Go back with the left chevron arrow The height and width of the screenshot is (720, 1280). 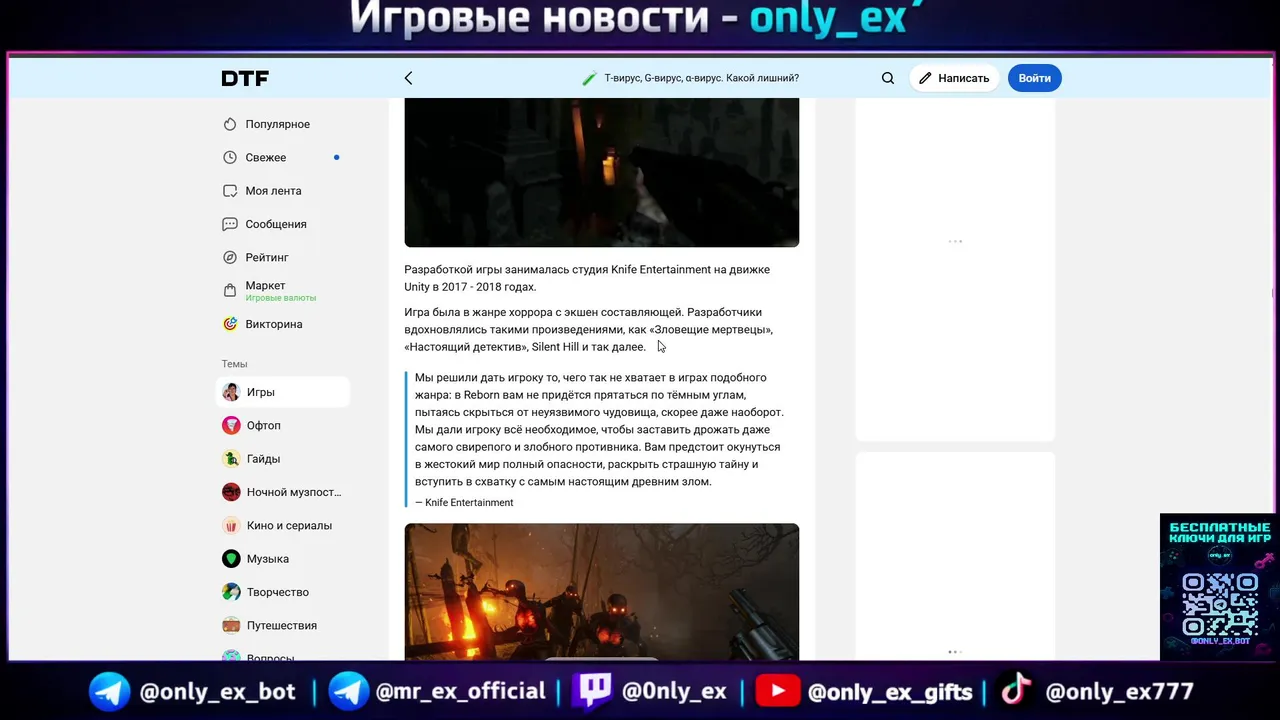tap(408, 78)
